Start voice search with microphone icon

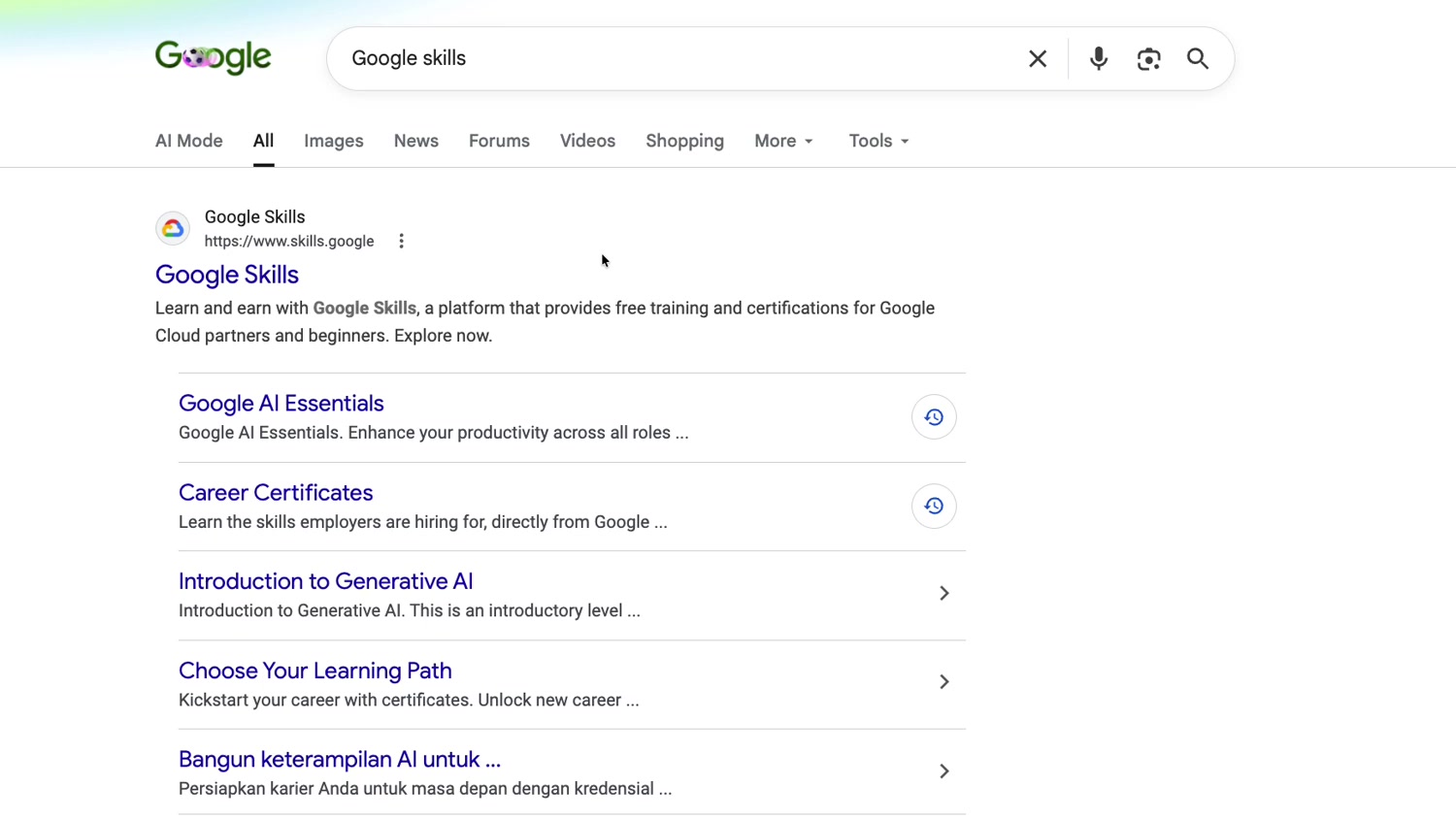coord(1099,59)
